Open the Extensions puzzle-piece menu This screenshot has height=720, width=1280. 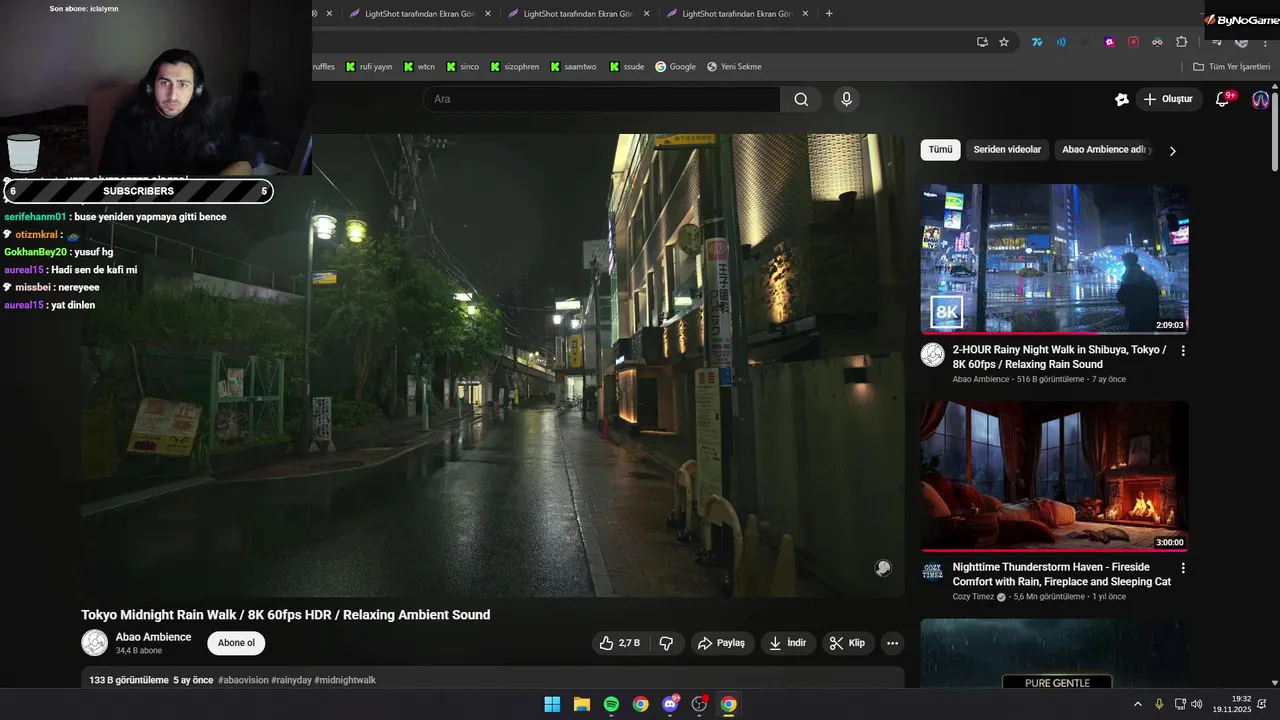1181,42
